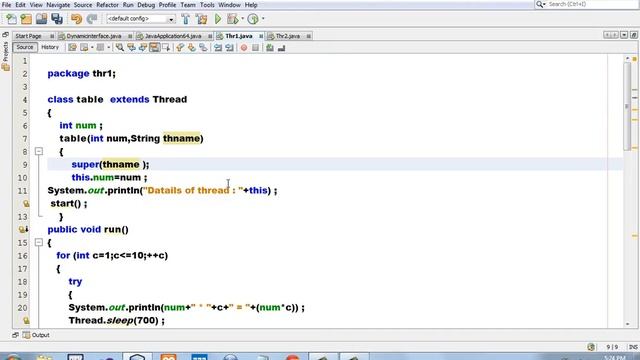The height and width of the screenshot is (360, 640).
Task: Click the Last Edit toolbar icon
Action: (x=72, y=48)
